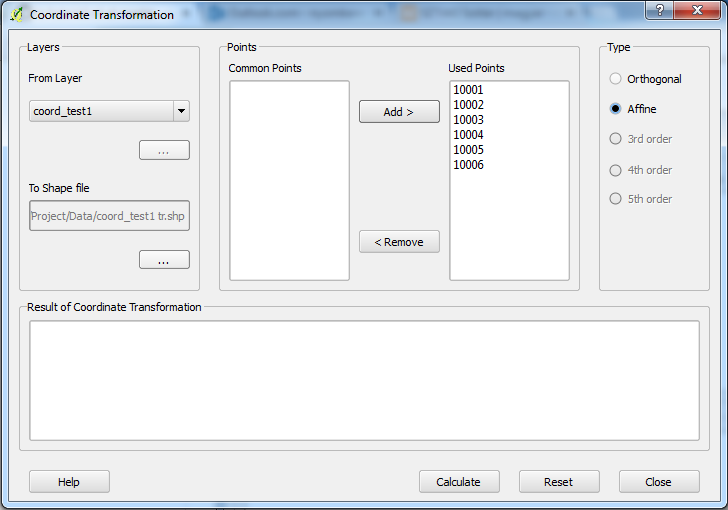Browse for the From Layer file
Image resolution: width=728 pixels, height=510 pixels.
coord(163,151)
